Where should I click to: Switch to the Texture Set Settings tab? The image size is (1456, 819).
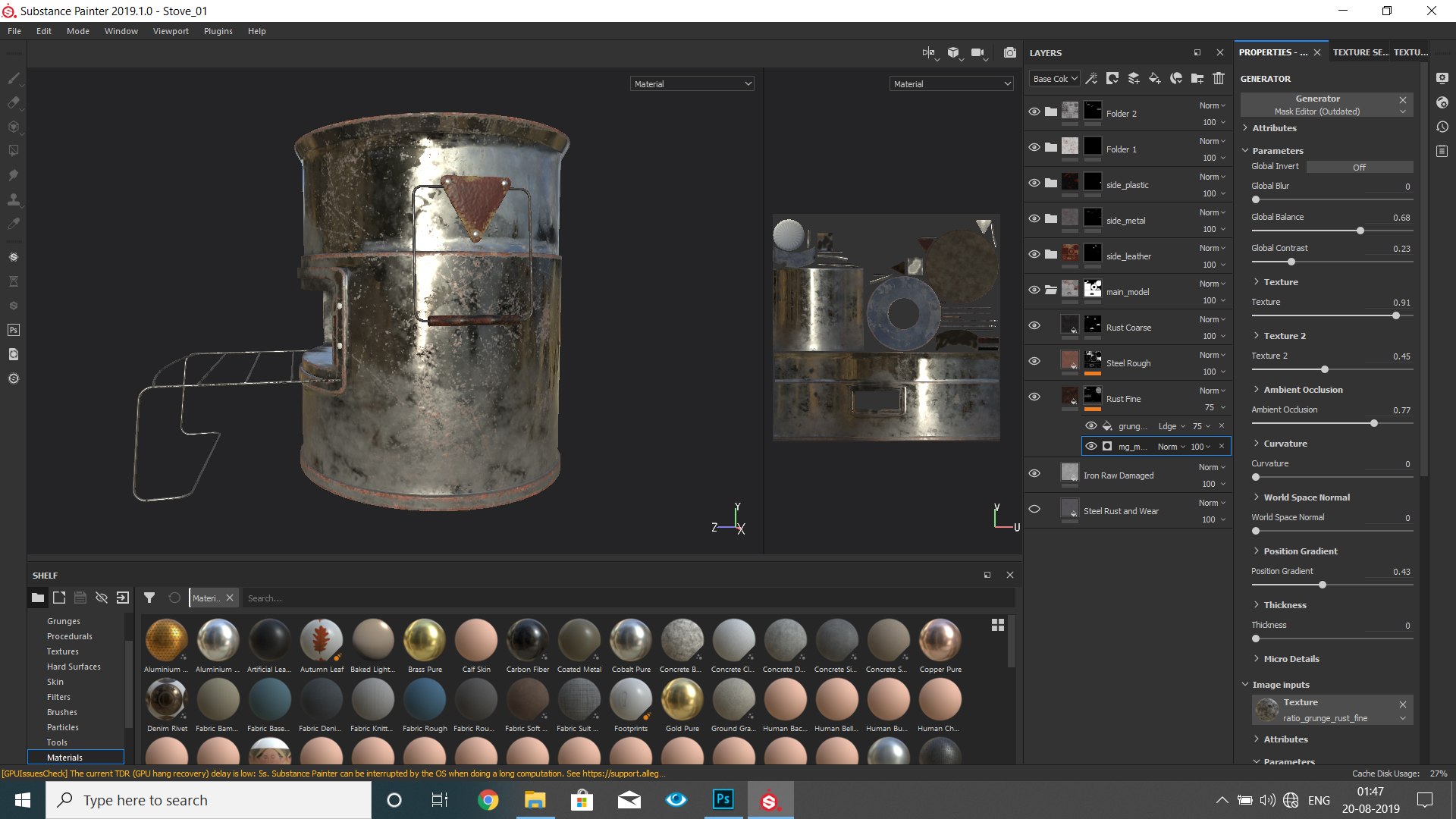tap(1360, 52)
